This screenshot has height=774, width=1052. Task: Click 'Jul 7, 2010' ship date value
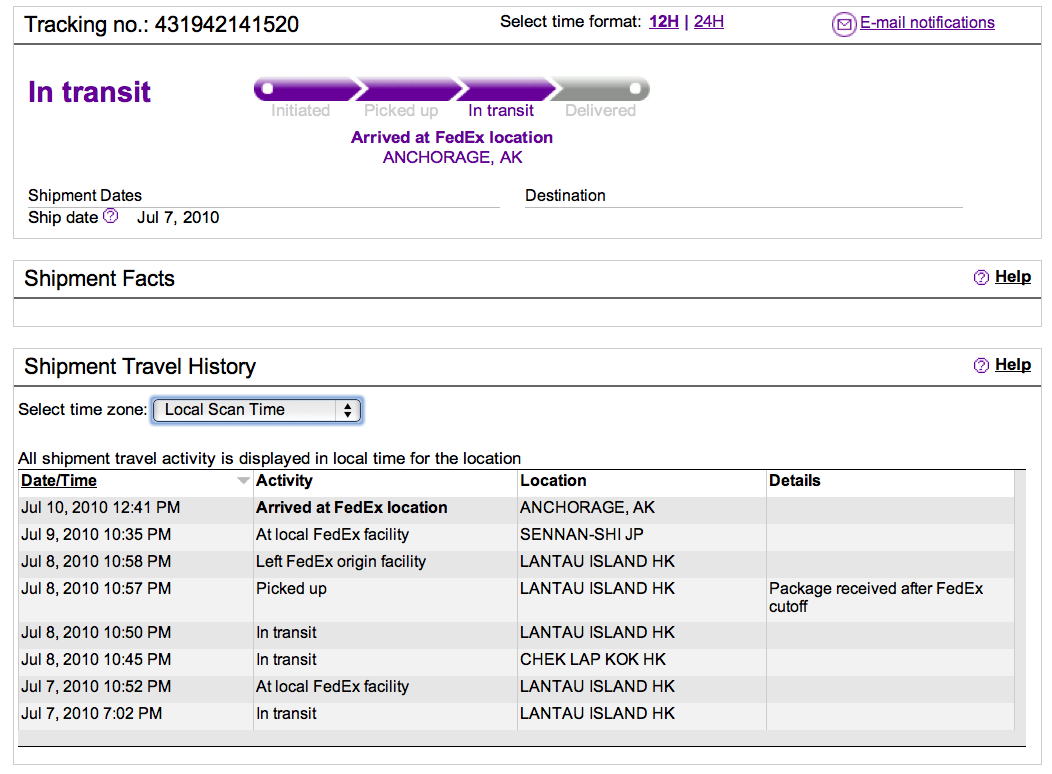[x=178, y=217]
